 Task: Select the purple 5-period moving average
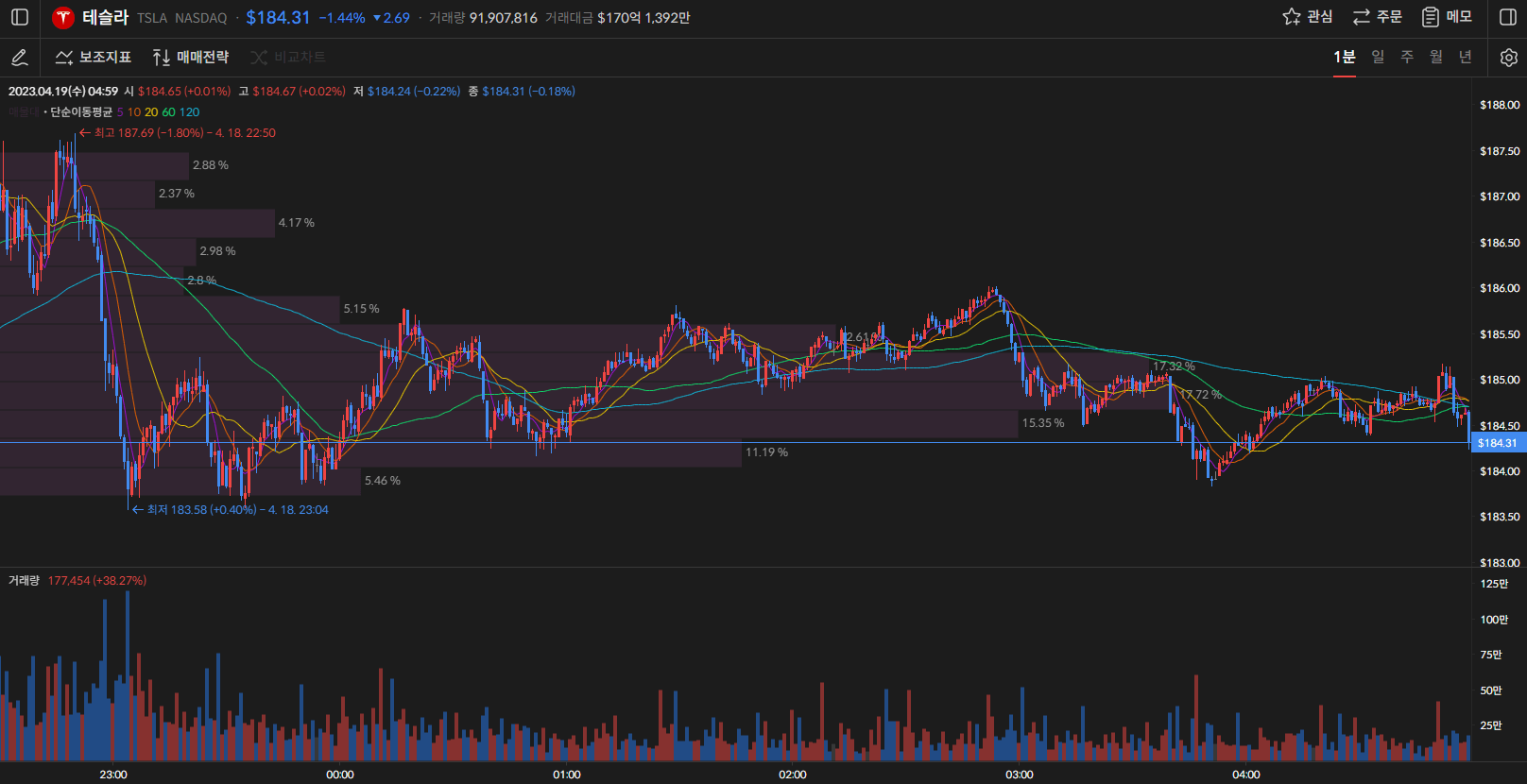pyautogui.click(x=120, y=111)
